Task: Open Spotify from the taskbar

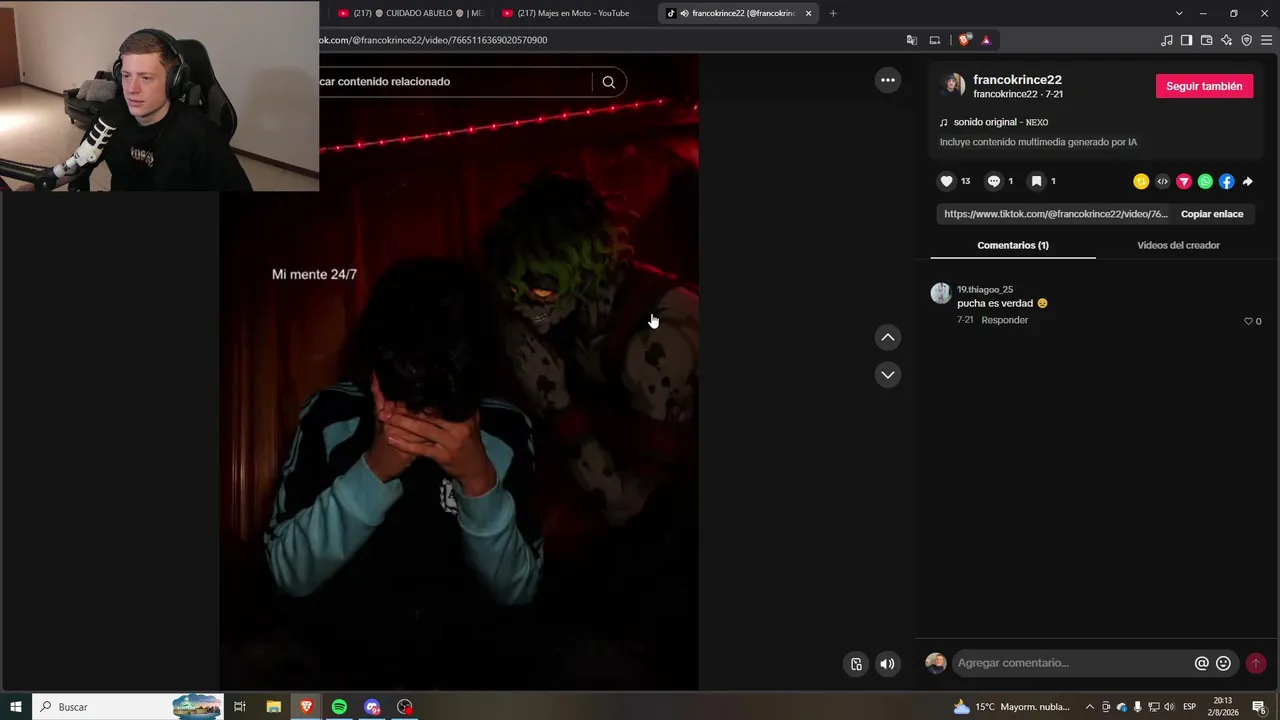Action: tap(339, 707)
